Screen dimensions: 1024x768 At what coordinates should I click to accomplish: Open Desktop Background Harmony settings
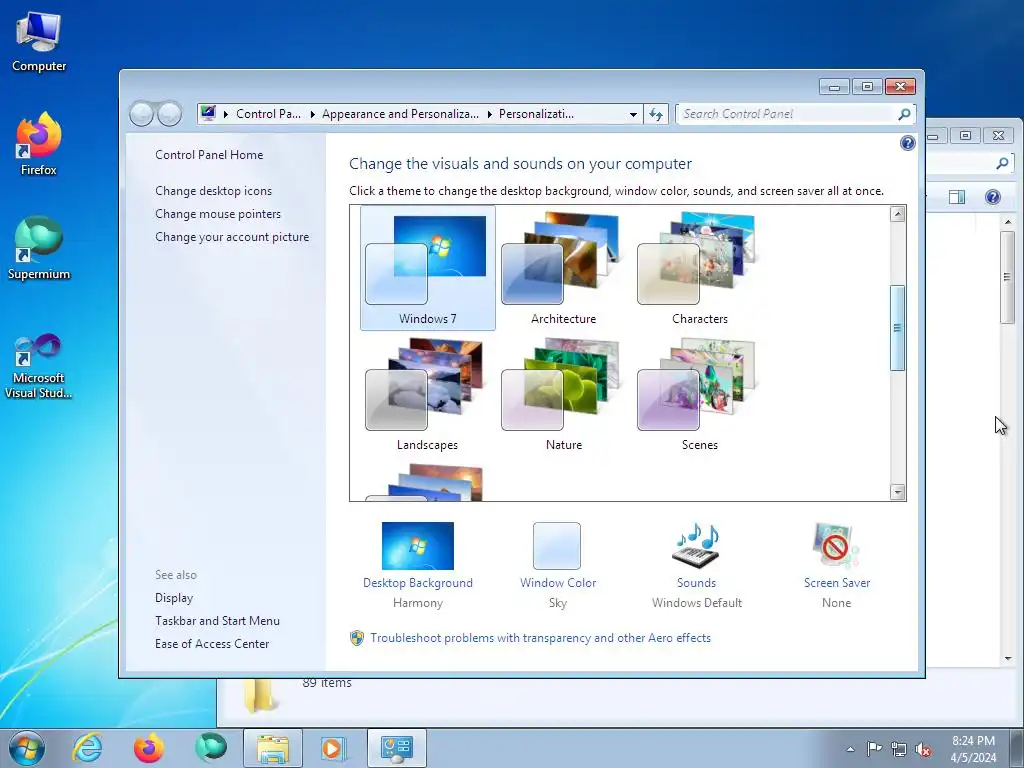coord(418,566)
